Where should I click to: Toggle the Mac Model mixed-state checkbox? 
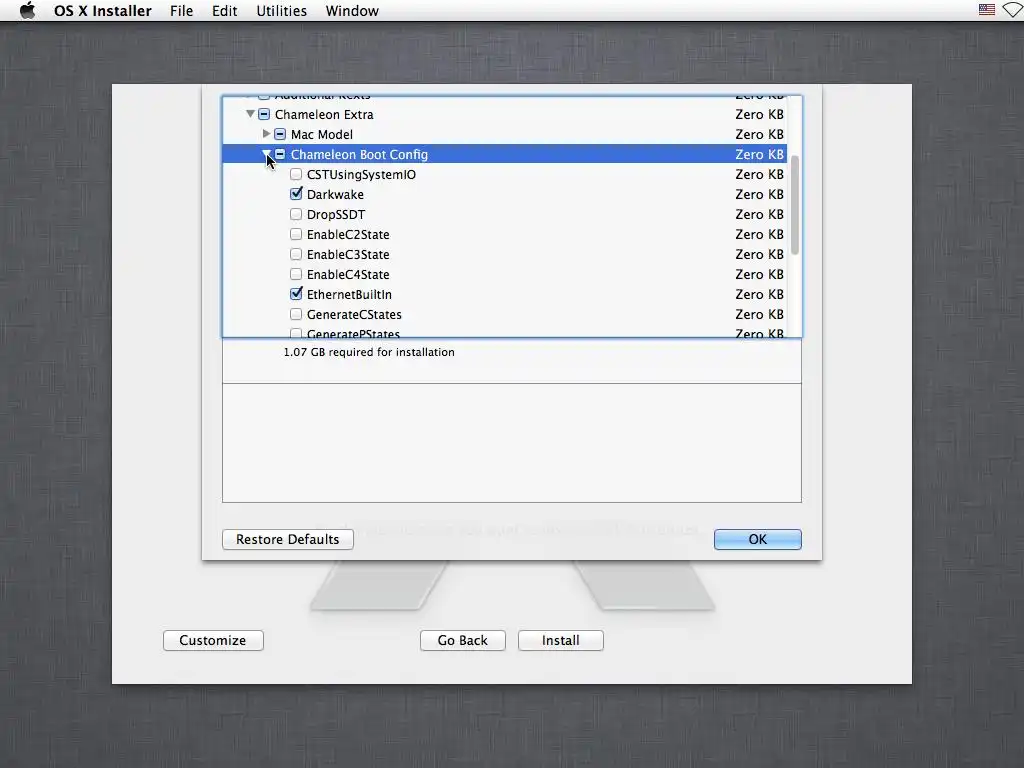280,135
